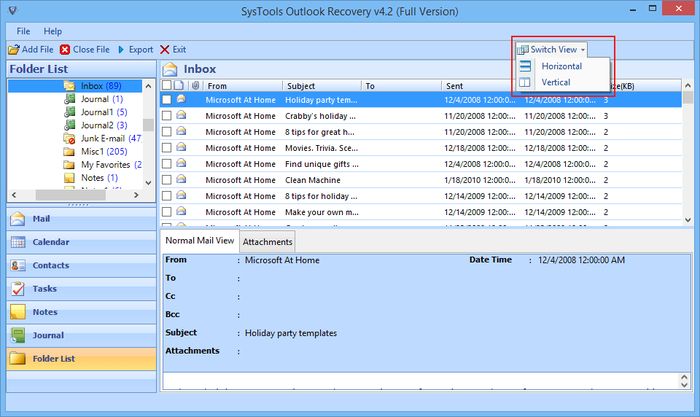Open the Help menu
The width and height of the screenshot is (700, 417).
(x=52, y=31)
